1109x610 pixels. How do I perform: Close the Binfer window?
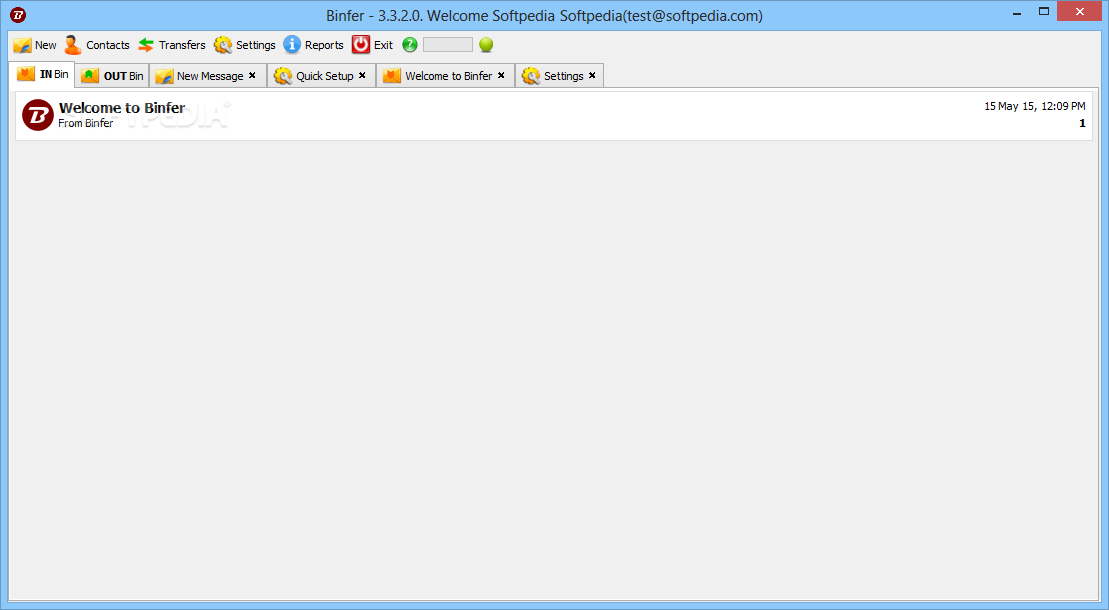(x=1079, y=11)
